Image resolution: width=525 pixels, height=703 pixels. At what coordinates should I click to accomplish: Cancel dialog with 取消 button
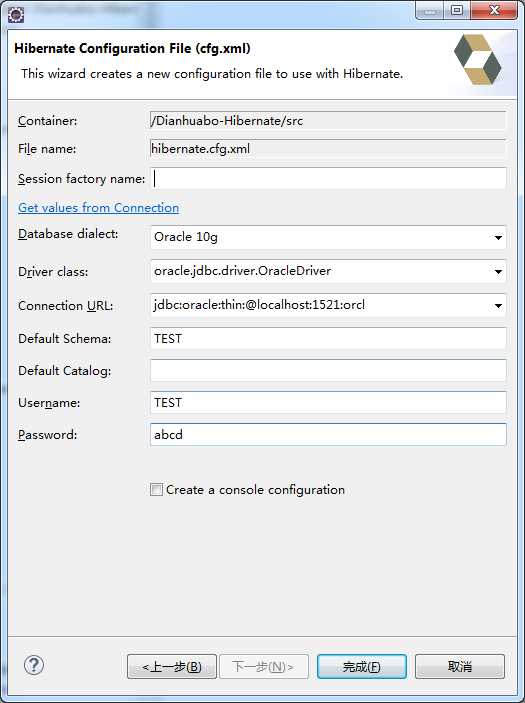(x=460, y=667)
